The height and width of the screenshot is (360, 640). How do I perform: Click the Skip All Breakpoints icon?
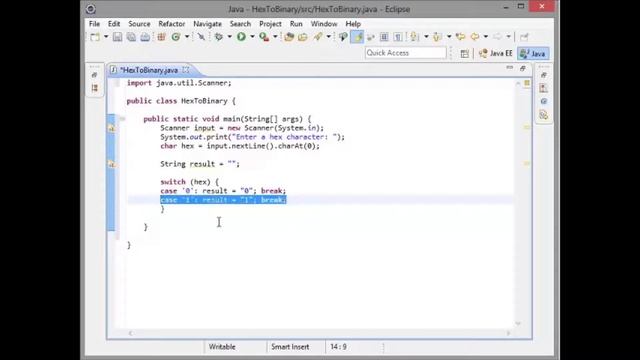click(201, 37)
